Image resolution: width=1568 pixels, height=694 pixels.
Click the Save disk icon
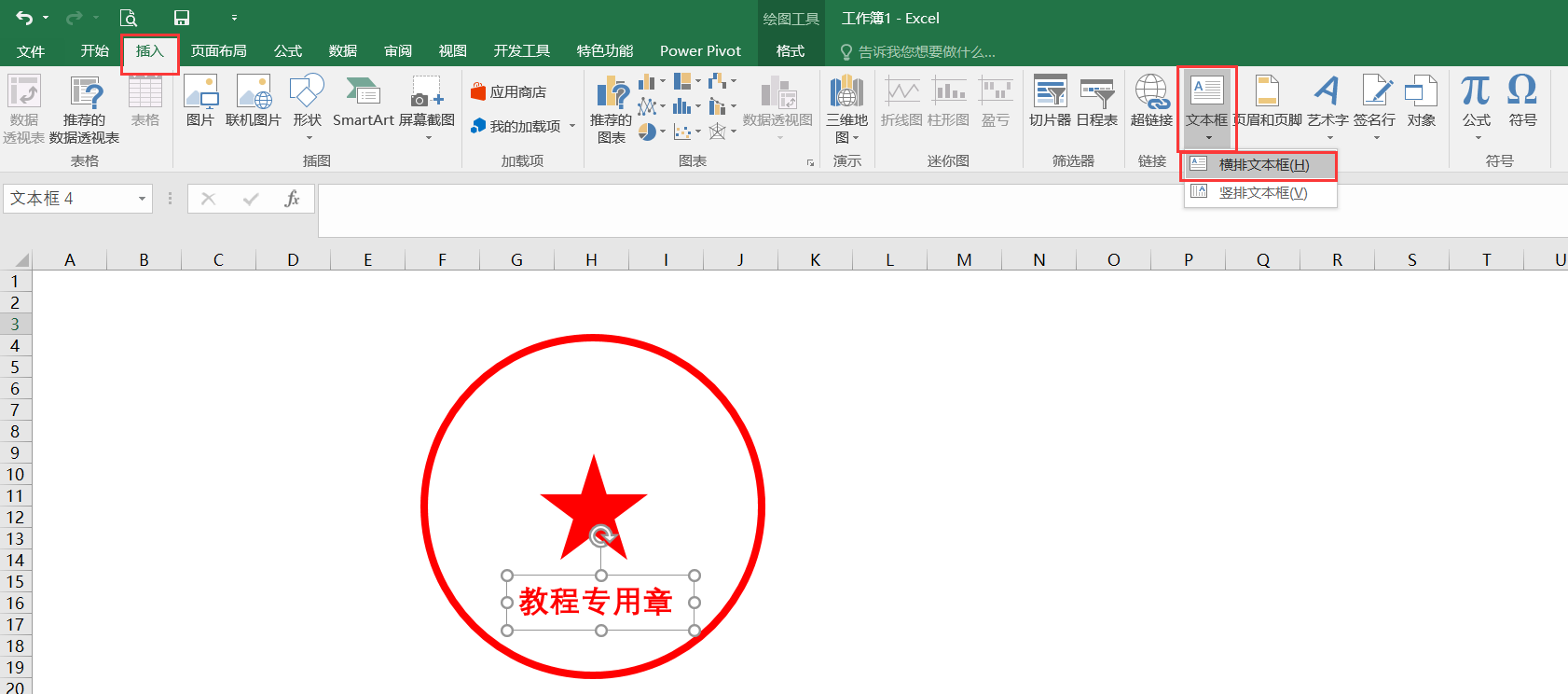click(182, 18)
